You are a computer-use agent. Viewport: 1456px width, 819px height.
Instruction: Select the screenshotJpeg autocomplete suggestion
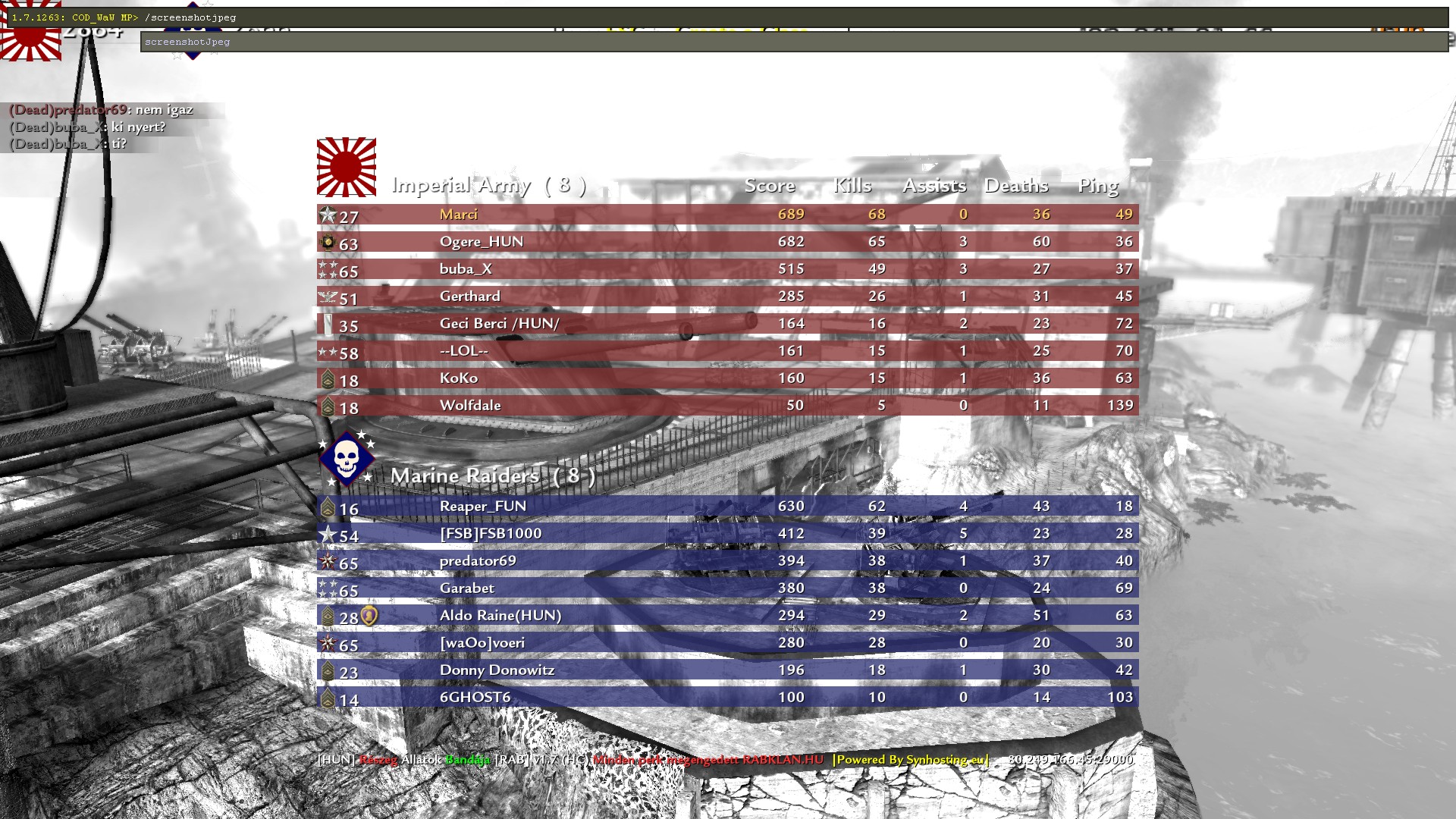coord(187,42)
